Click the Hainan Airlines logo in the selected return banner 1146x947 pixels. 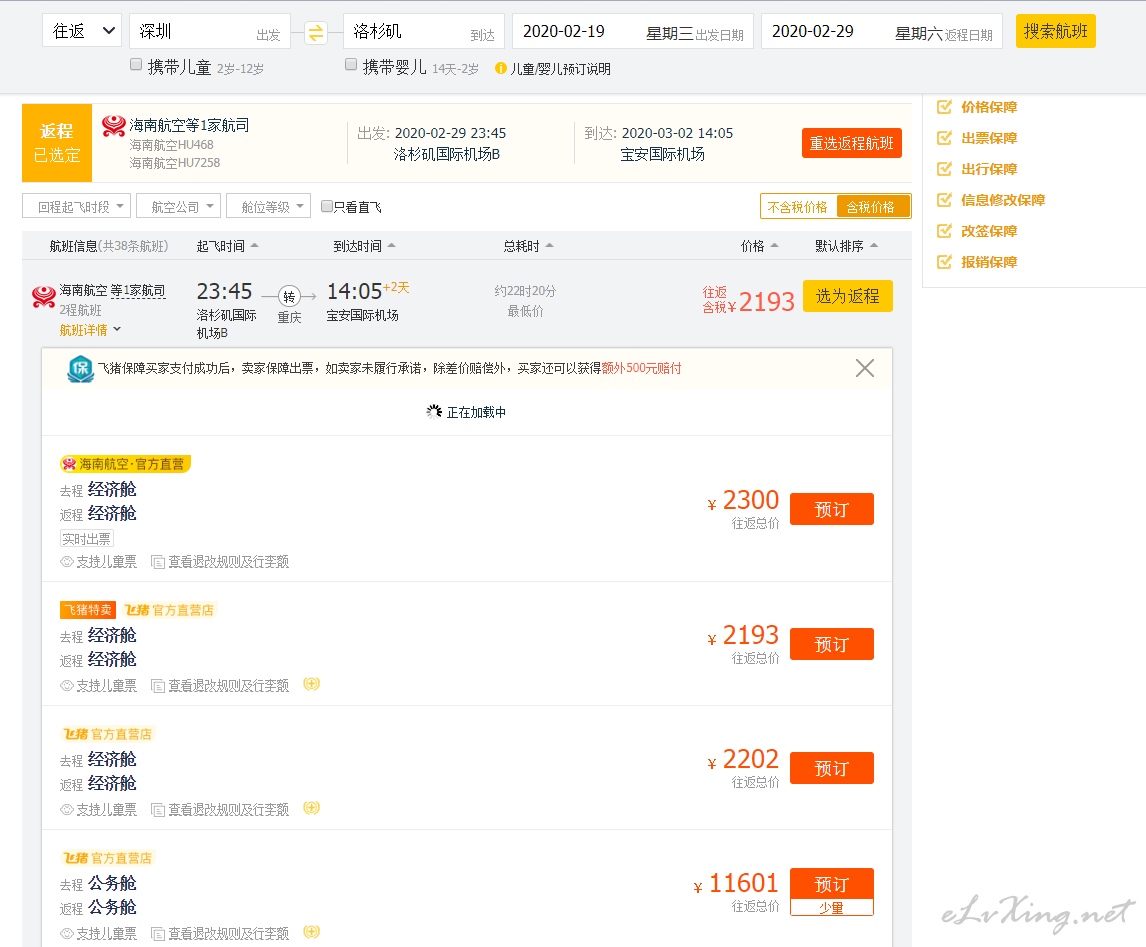[x=114, y=126]
